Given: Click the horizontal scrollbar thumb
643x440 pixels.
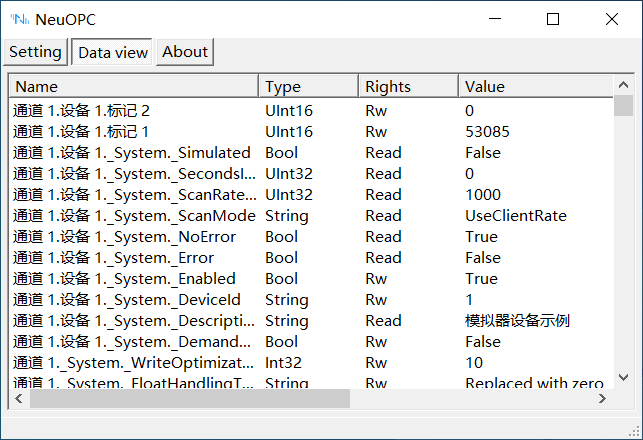Looking at the screenshot, I should pos(189,398).
